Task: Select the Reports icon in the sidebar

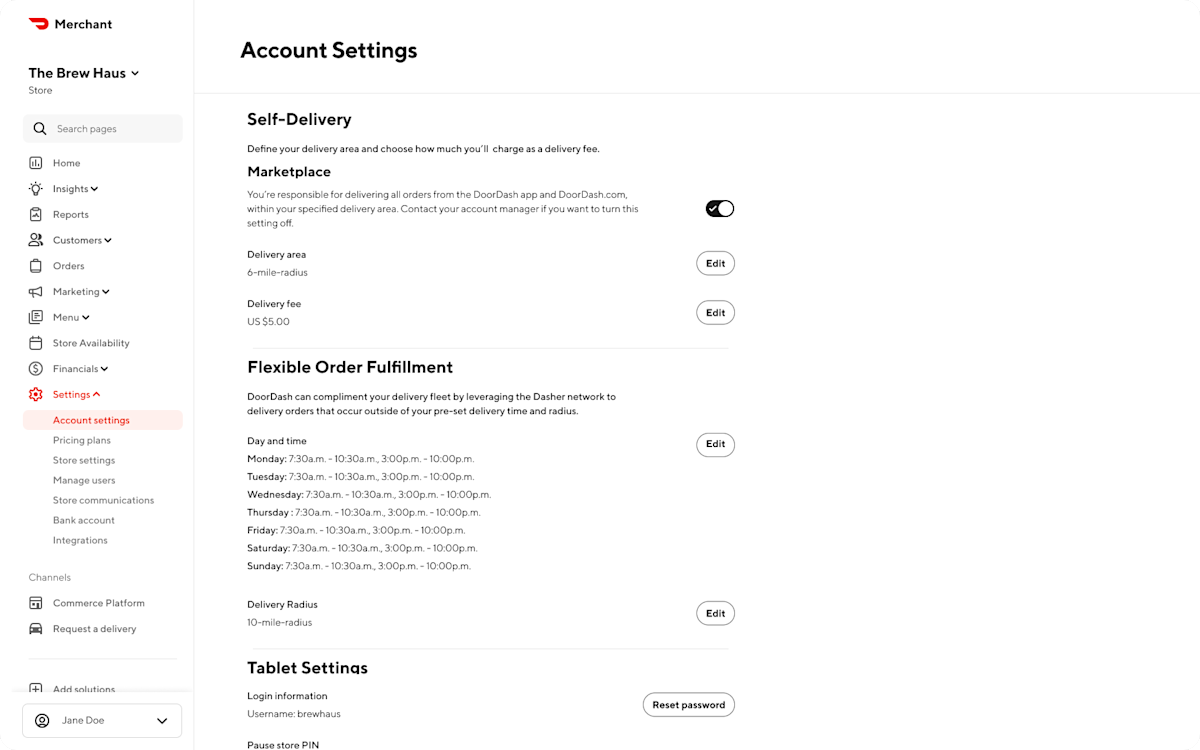Action: tap(37, 214)
